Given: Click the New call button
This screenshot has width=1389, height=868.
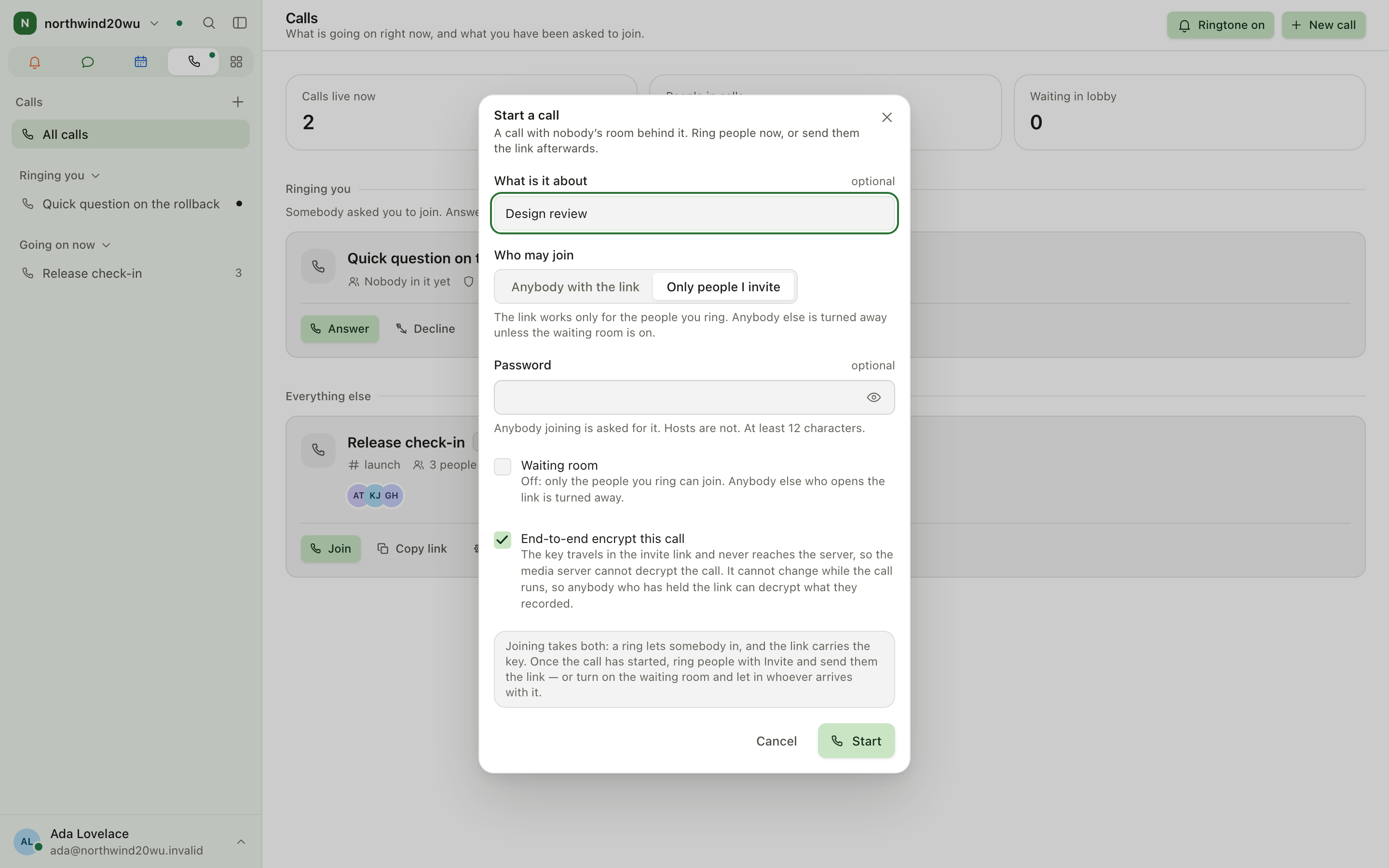Looking at the screenshot, I should [1323, 25].
